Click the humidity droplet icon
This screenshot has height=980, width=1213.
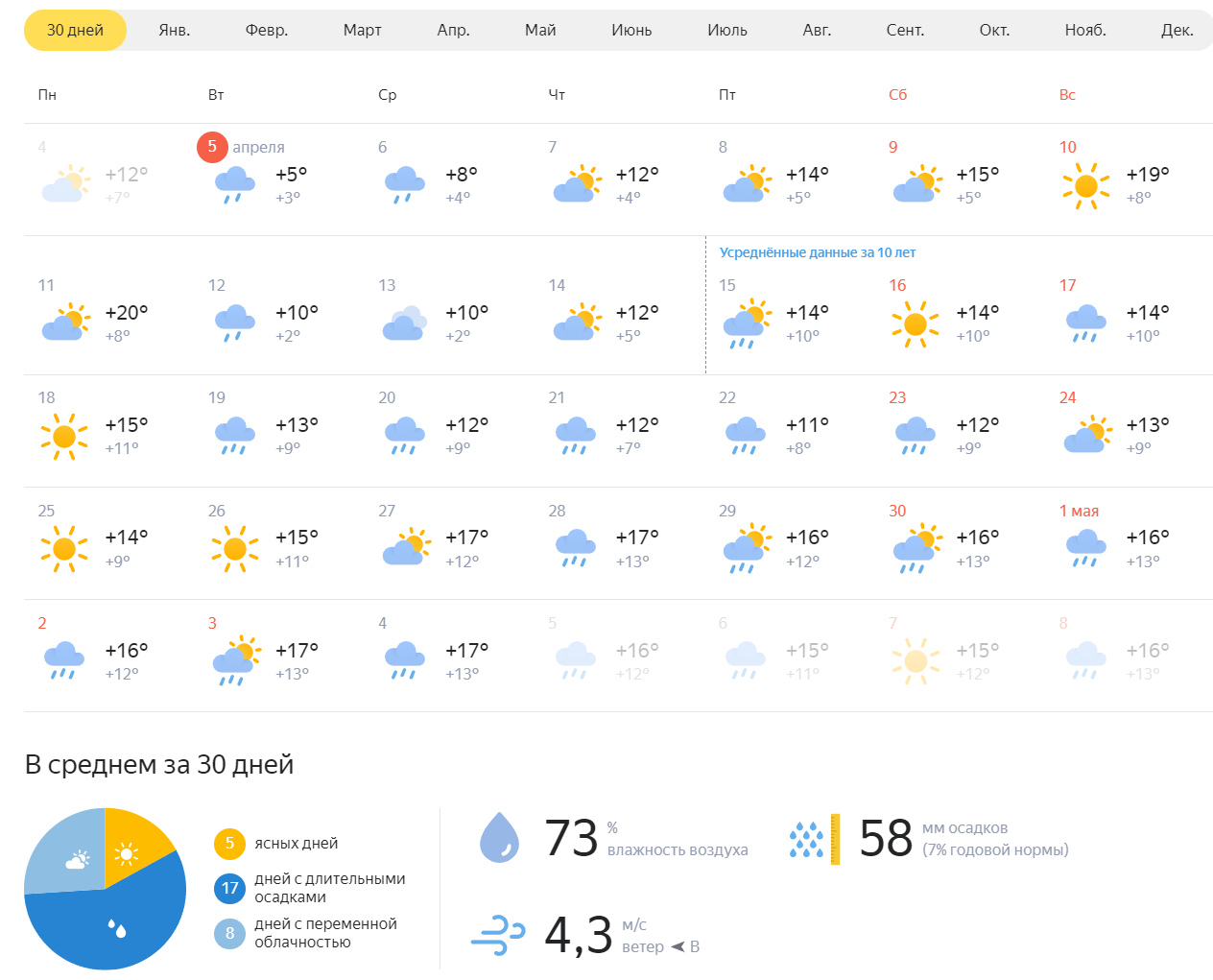[x=499, y=838]
